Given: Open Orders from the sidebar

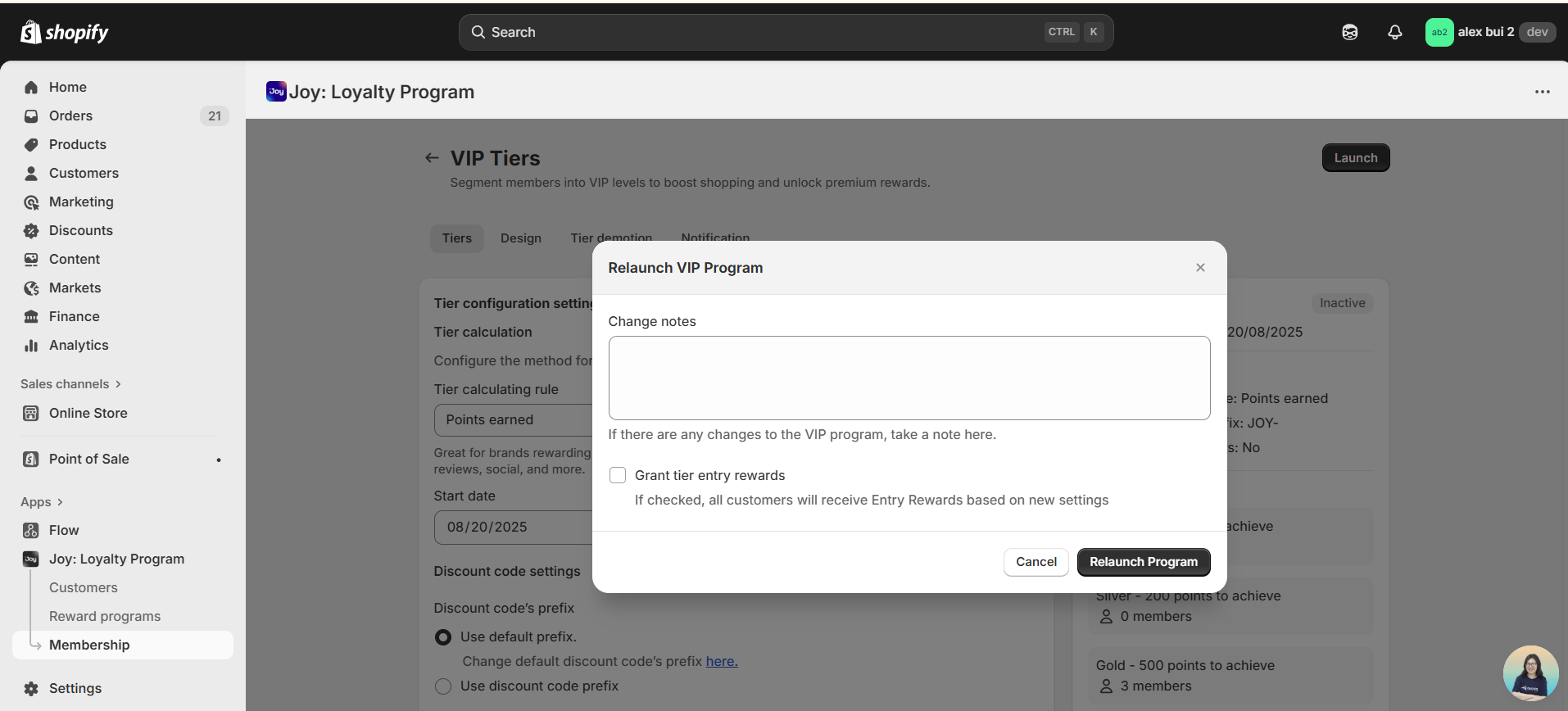Looking at the screenshot, I should 70,115.
